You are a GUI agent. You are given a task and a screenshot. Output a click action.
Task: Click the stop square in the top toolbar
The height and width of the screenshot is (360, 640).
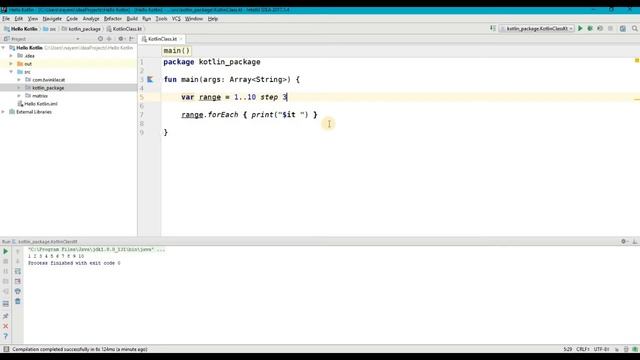(x=610, y=29)
